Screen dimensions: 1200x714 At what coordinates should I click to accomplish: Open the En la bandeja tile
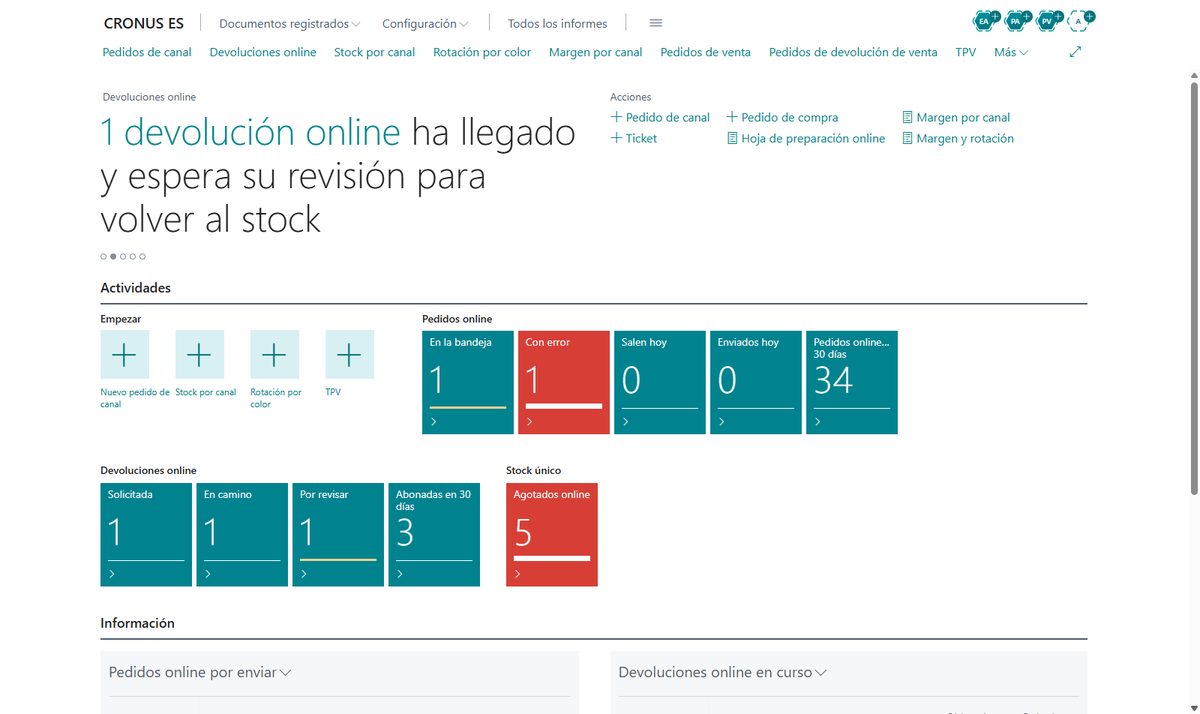point(468,382)
